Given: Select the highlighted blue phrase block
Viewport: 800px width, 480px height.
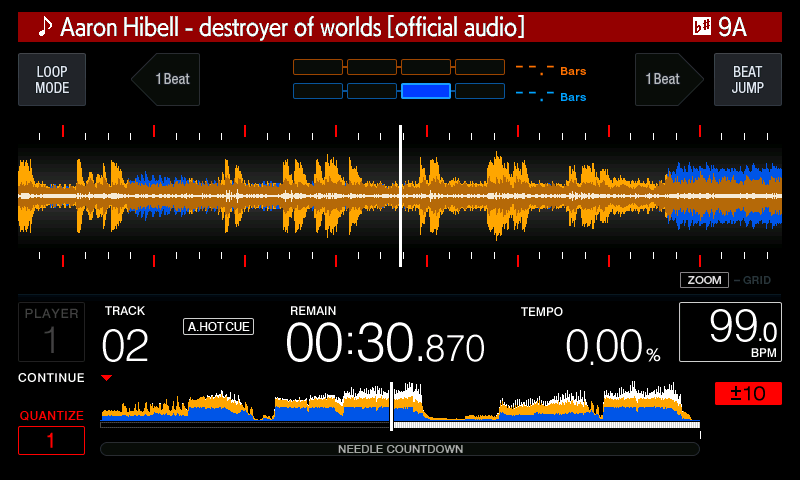Looking at the screenshot, I should coord(426,91).
